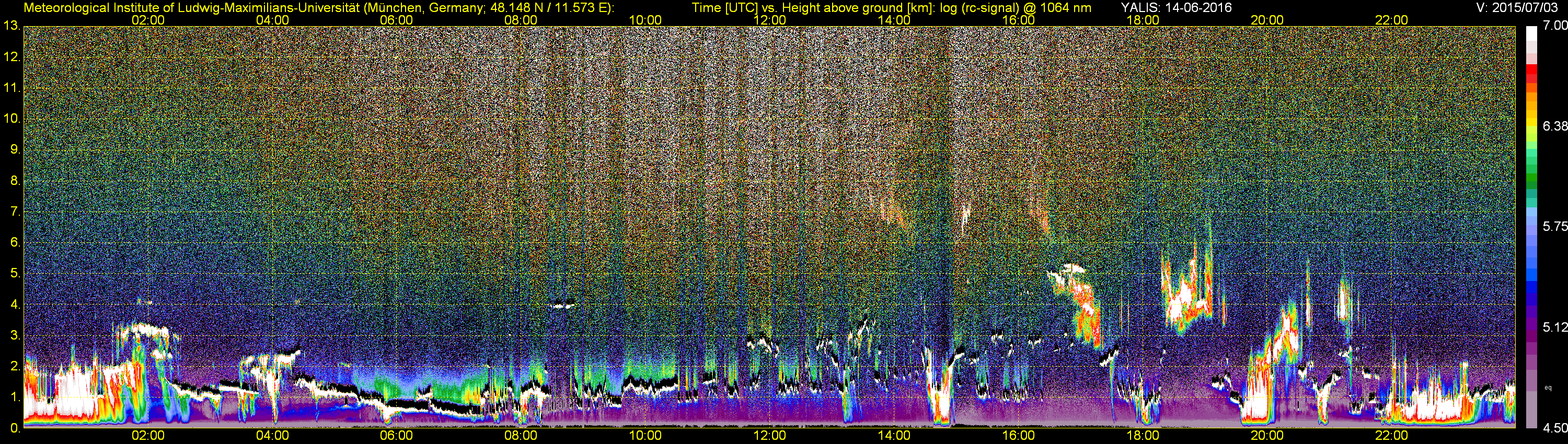1568x444 pixels.
Task: Select the 2 km height axis label
Action: 15,366
